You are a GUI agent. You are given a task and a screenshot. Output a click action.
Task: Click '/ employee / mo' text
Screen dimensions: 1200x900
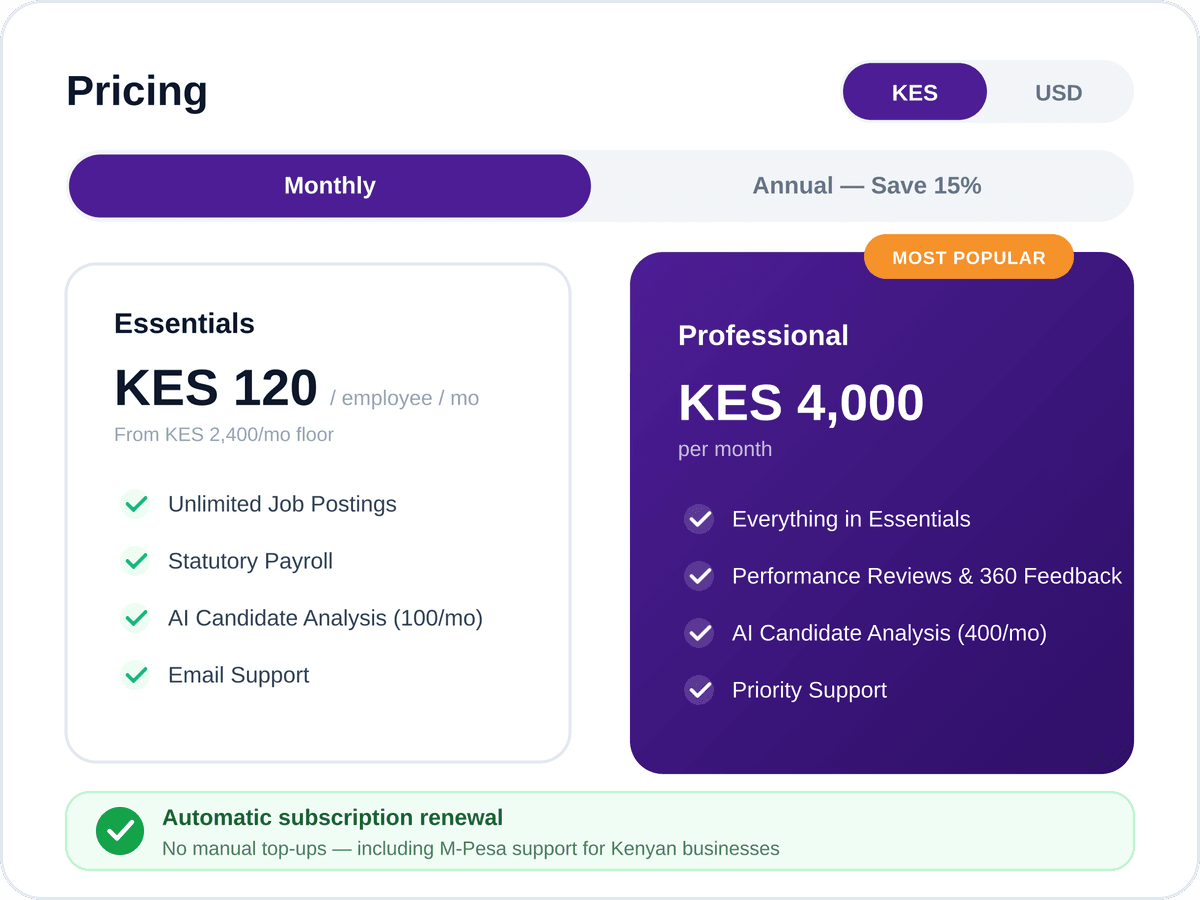click(405, 398)
